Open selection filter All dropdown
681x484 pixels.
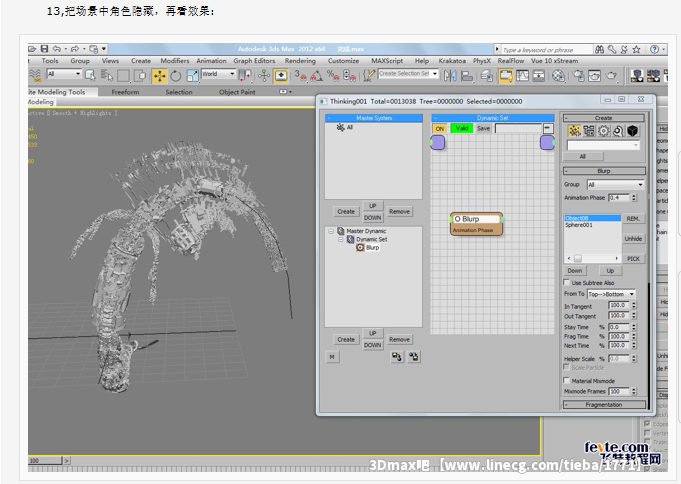coord(63,74)
